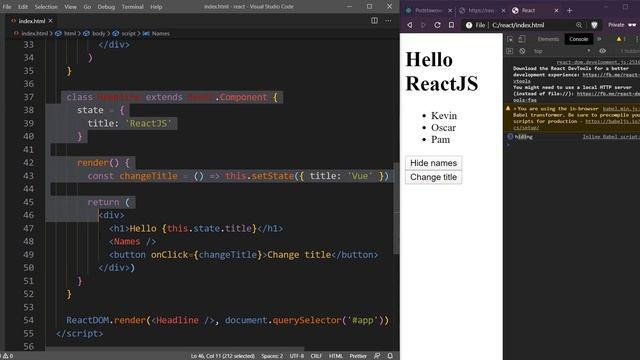Close the index.html editor tab

51,21
